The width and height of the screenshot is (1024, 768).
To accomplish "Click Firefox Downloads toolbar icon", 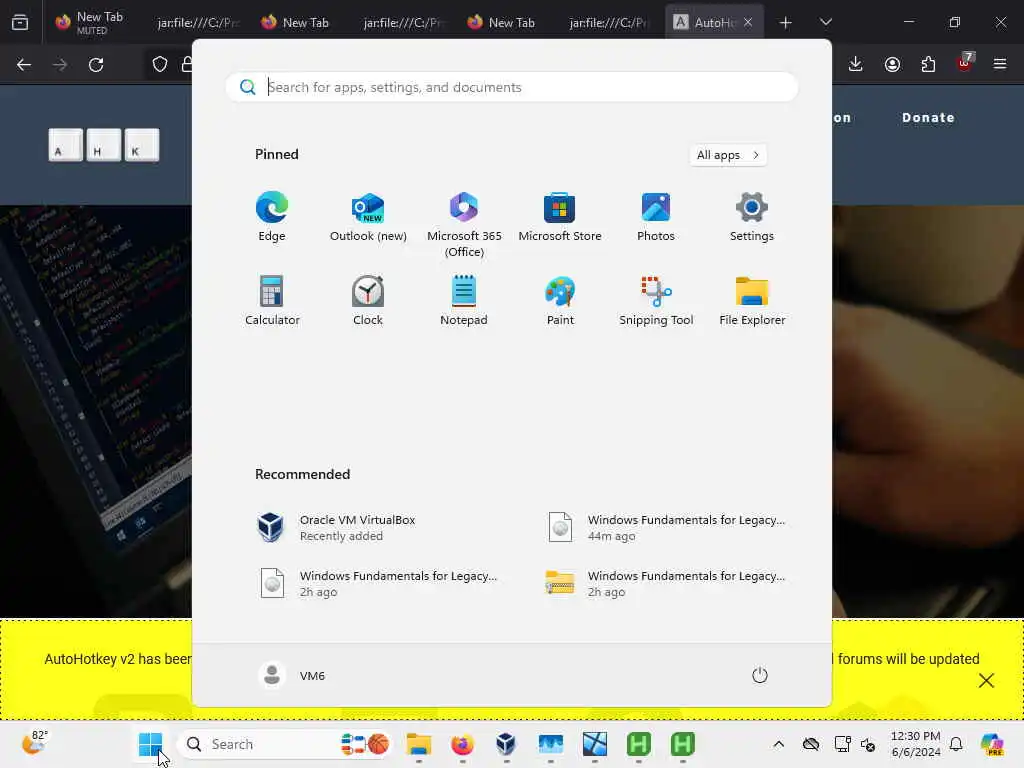I will [856, 64].
